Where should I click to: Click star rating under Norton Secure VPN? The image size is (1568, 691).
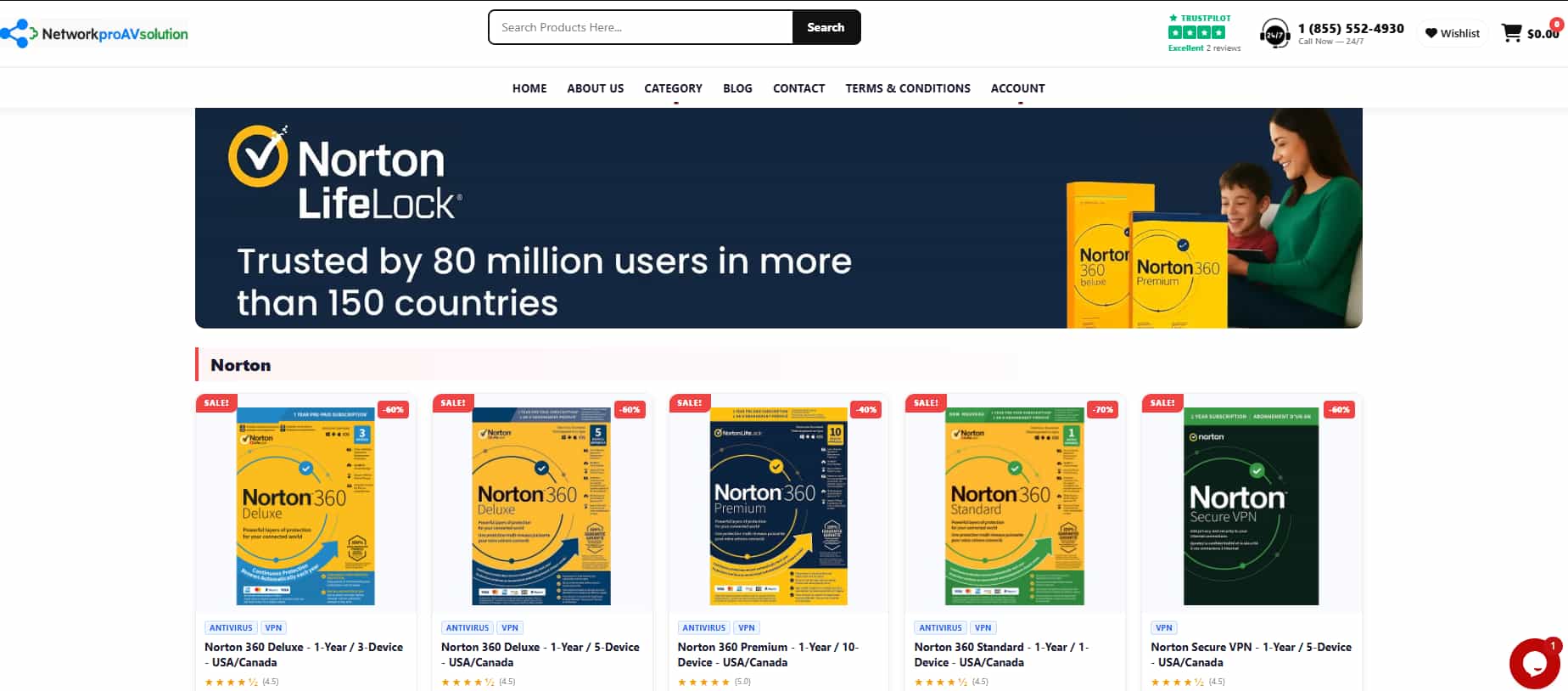(1188, 682)
